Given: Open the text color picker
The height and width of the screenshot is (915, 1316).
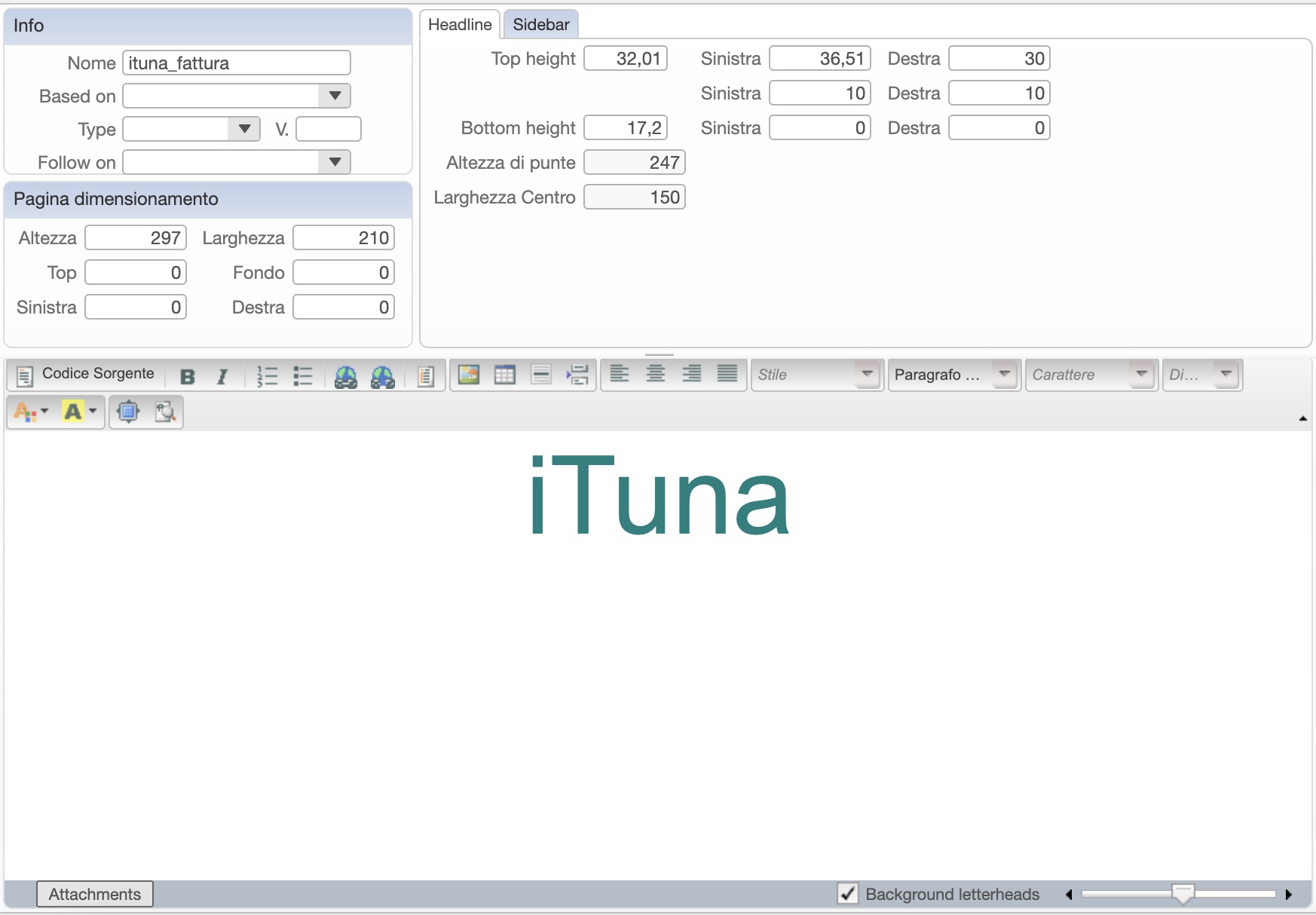Looking at the screenshot, I should [31, 412].
